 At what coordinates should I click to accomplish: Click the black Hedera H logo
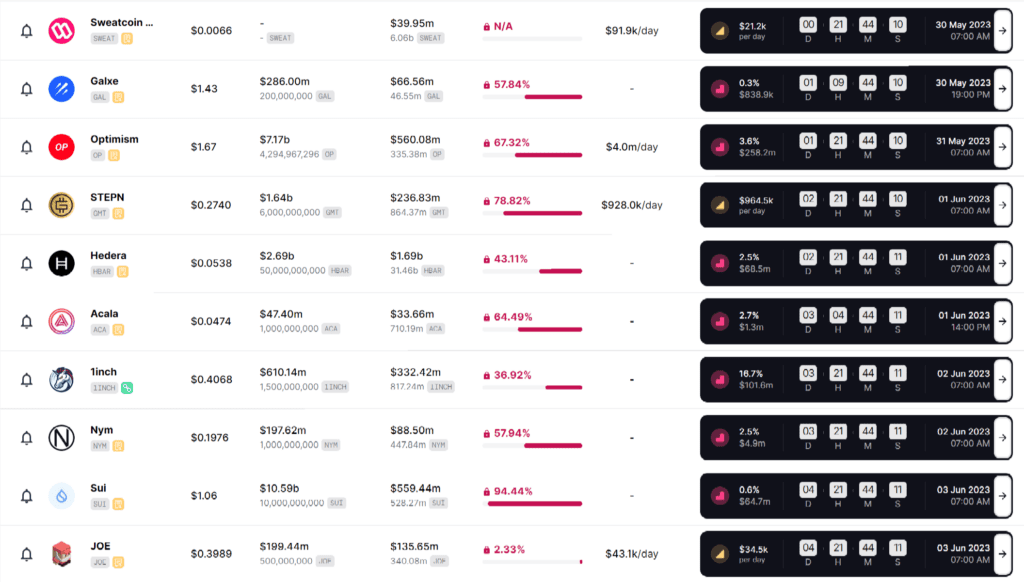[61, 263]
